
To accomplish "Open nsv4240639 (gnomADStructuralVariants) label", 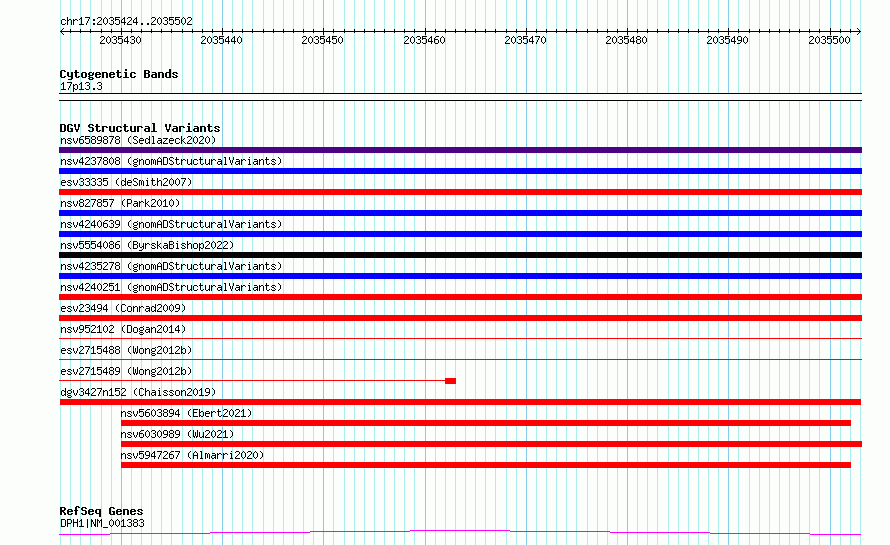I will [x=171, y=224].
